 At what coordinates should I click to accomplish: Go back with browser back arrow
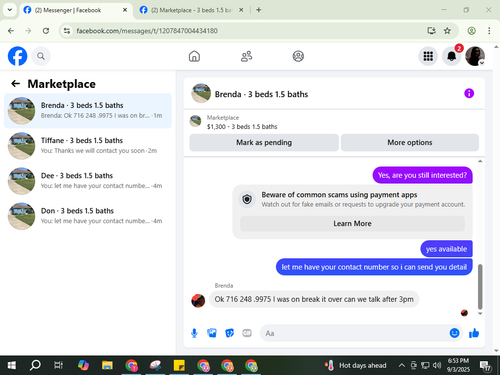coord(11,31)
